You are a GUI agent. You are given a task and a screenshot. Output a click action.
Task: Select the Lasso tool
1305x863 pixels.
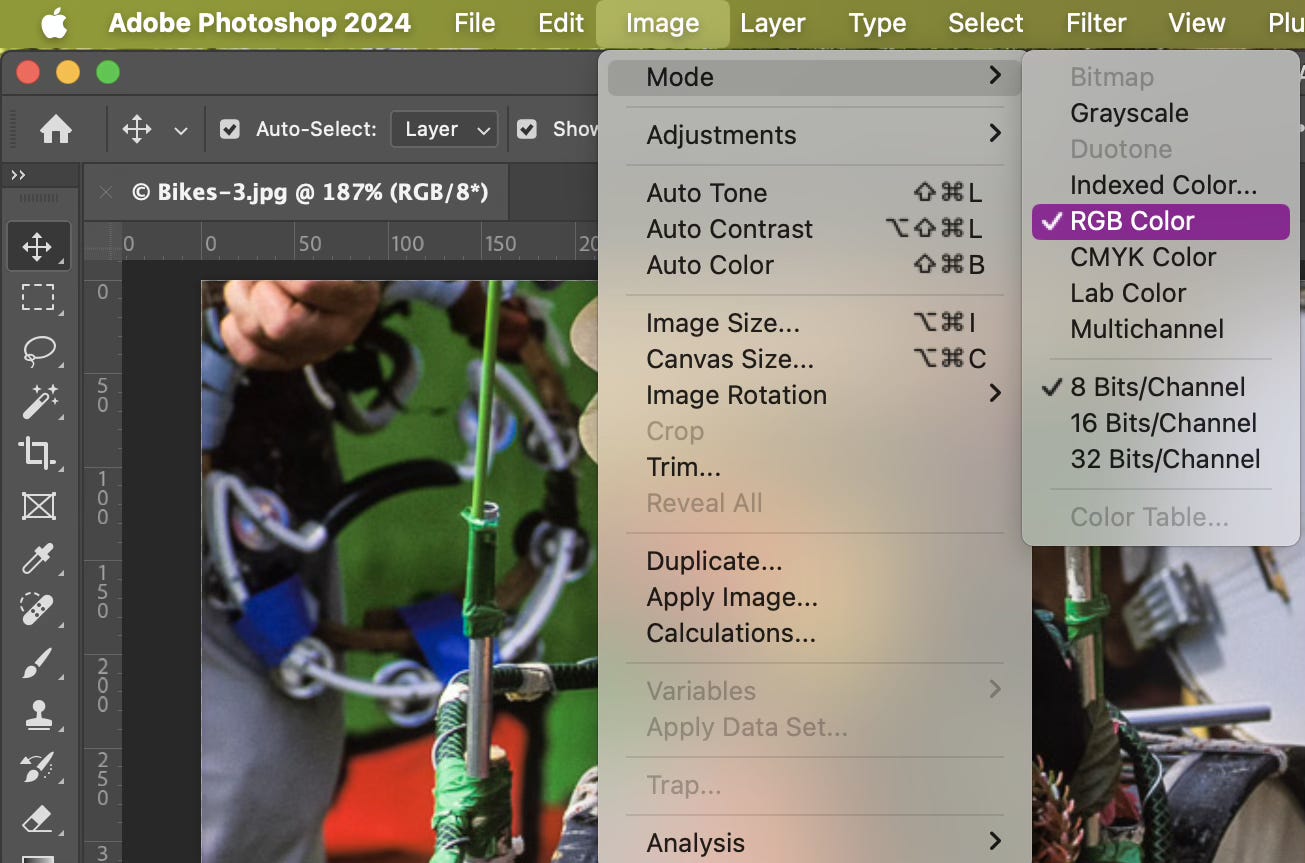[x=38, y=350]
